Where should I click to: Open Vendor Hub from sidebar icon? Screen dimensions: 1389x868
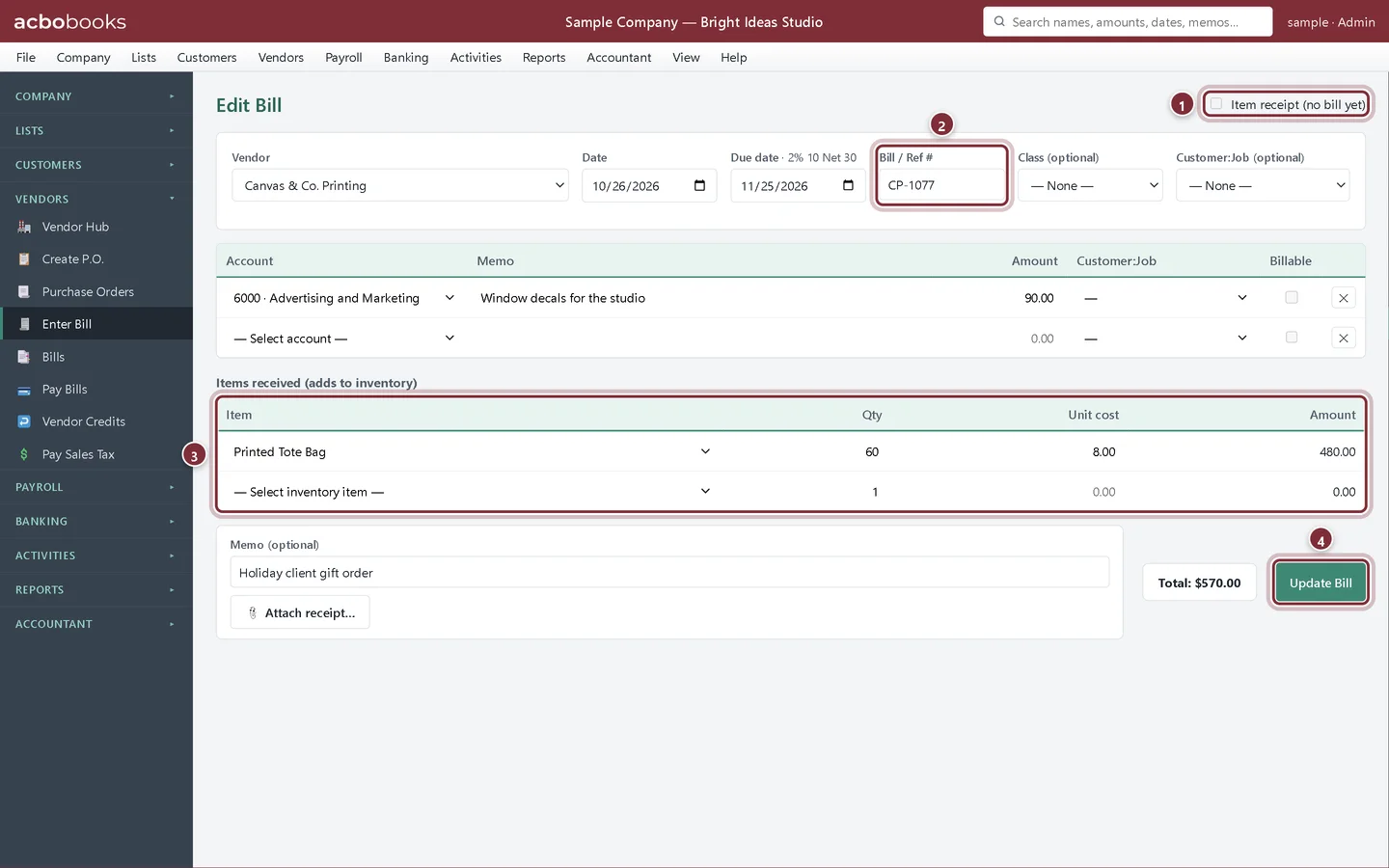24,227
